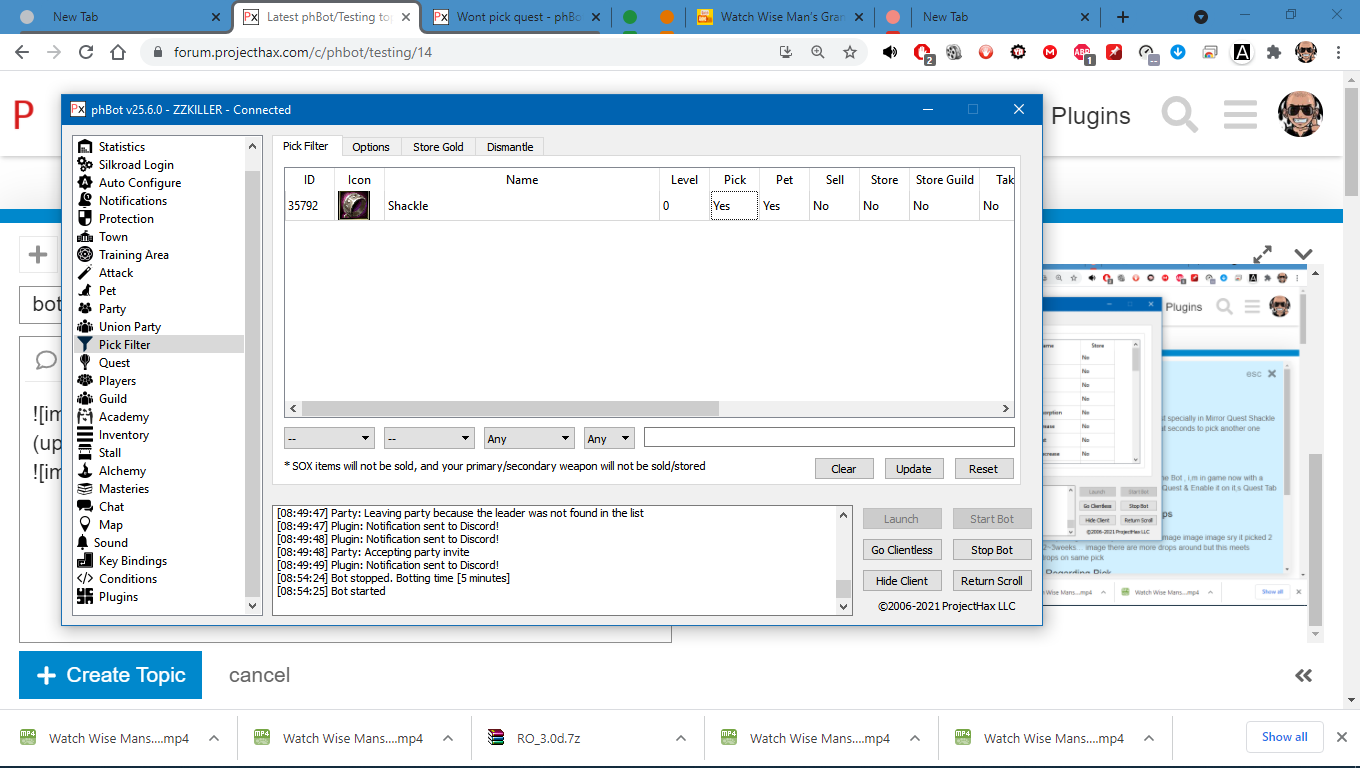Select the Training Area target icon
Screen dimensions: 1360x768
point(85,255)
